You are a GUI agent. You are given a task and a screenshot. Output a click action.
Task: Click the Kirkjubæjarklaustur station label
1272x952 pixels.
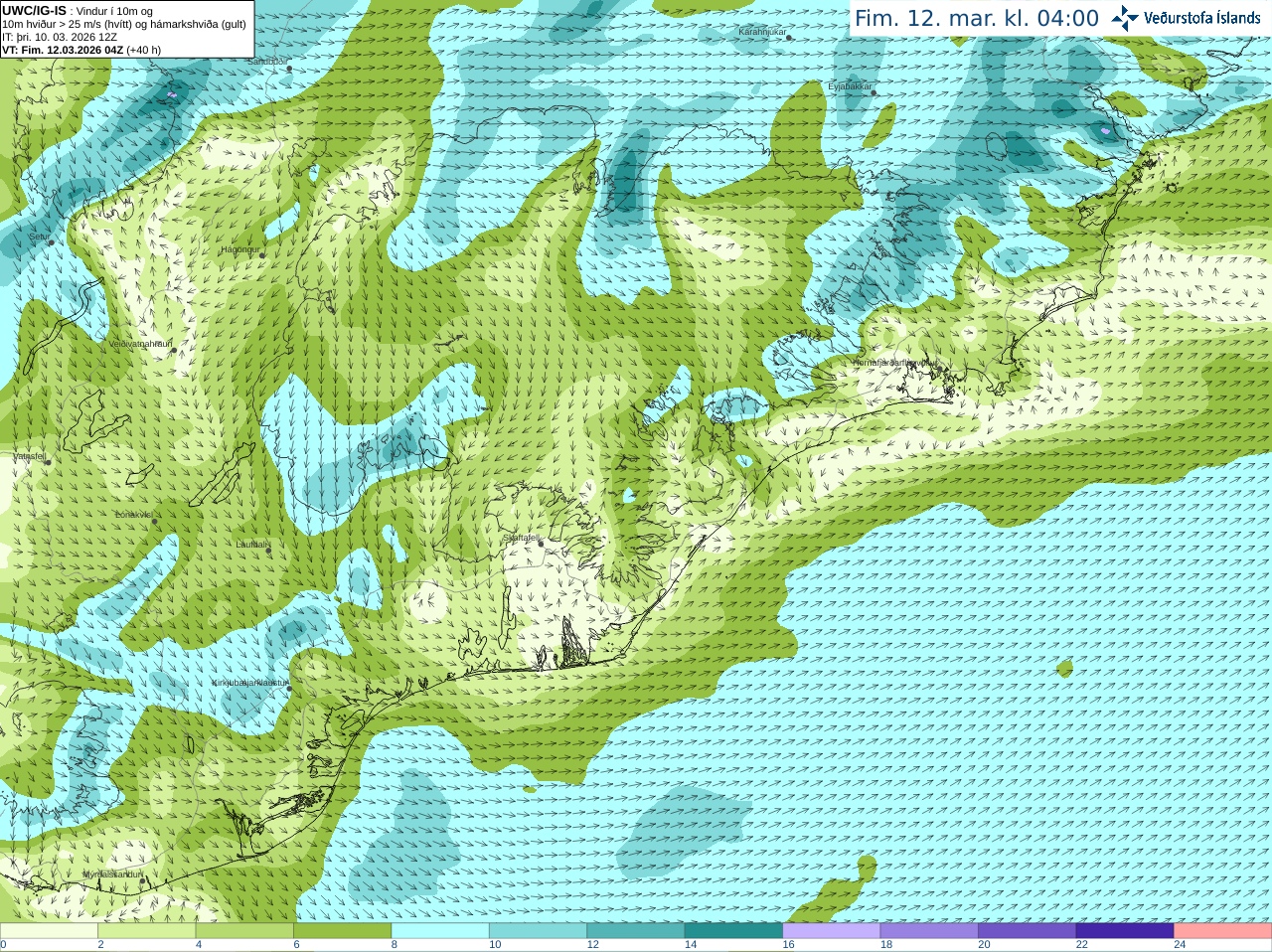pos(249,683)
